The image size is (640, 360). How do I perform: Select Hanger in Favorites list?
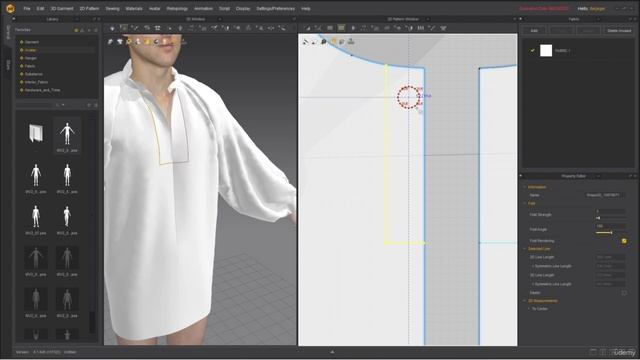point(31,58)
